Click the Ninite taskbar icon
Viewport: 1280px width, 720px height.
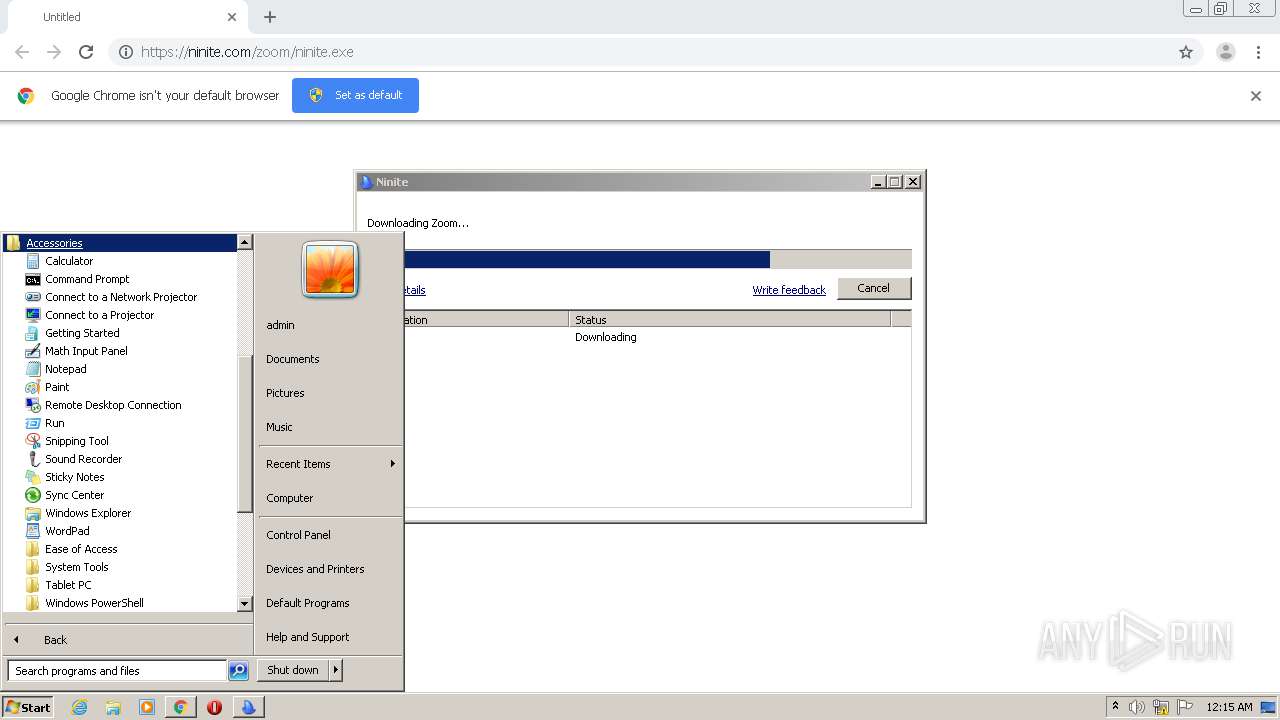(248, 707)
